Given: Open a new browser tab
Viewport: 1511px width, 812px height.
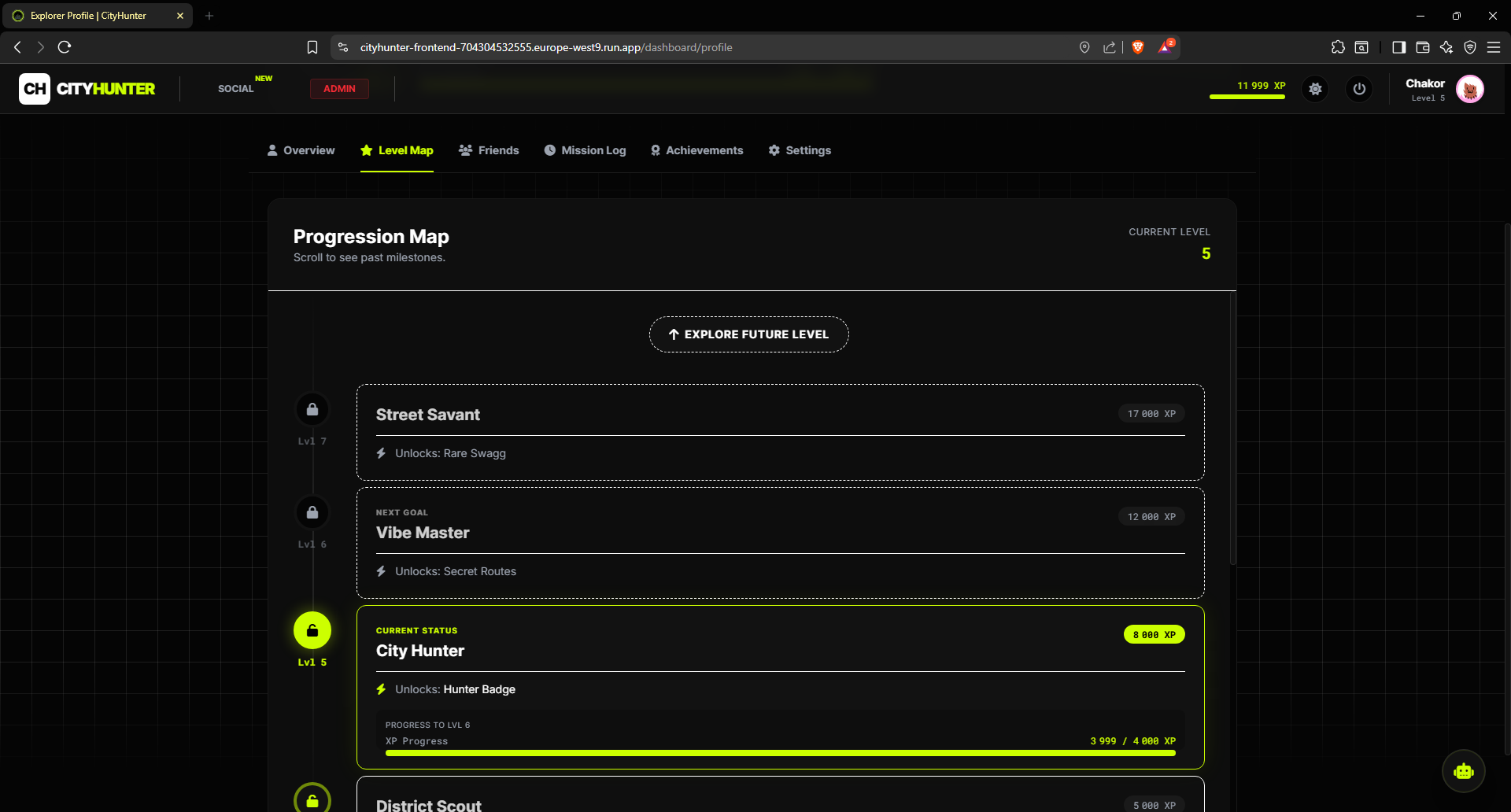Looking at the screenshot, I should pos(209,16).
